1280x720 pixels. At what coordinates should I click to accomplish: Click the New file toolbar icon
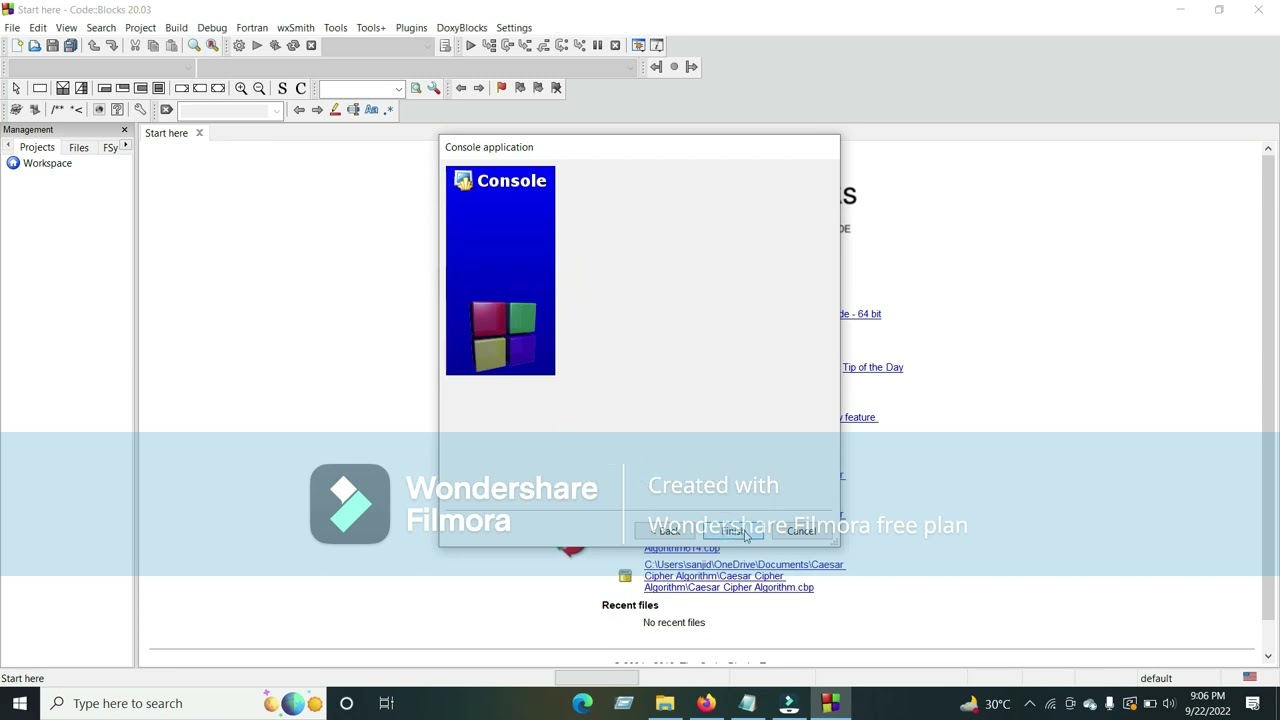[16, 46]
